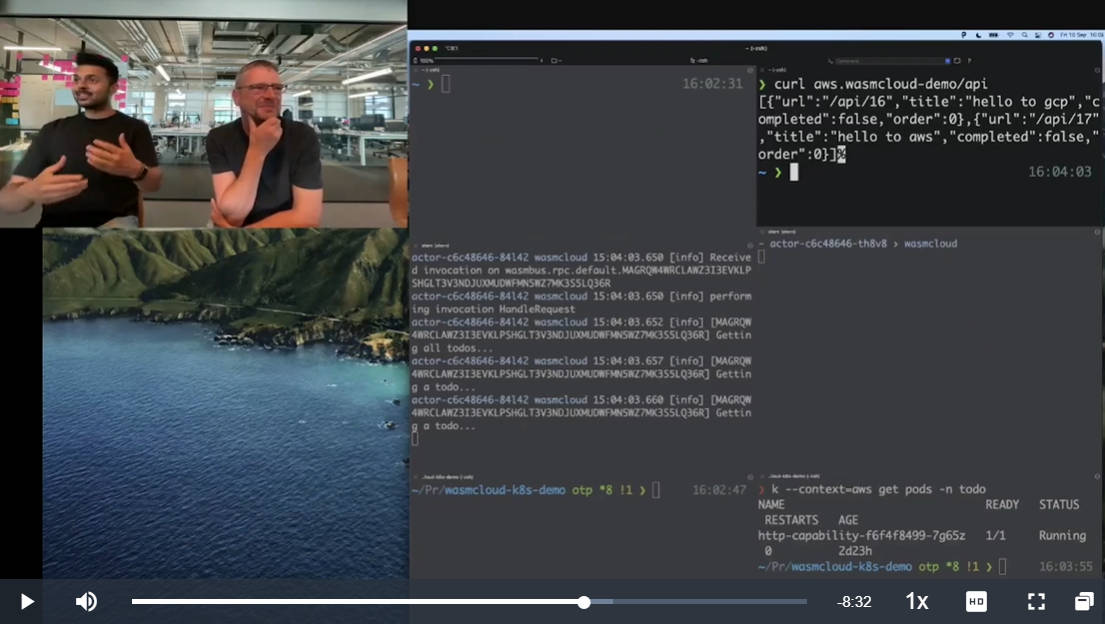Click the Do Not Disturb moon icon
The width and height of the screenshot is (1105, 624).
(978, 35)
